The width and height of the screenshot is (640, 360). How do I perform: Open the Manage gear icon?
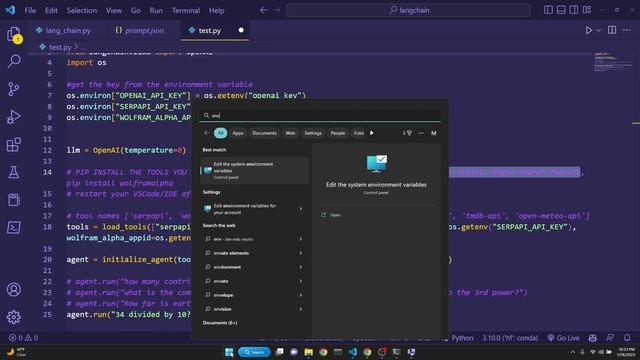13,317
